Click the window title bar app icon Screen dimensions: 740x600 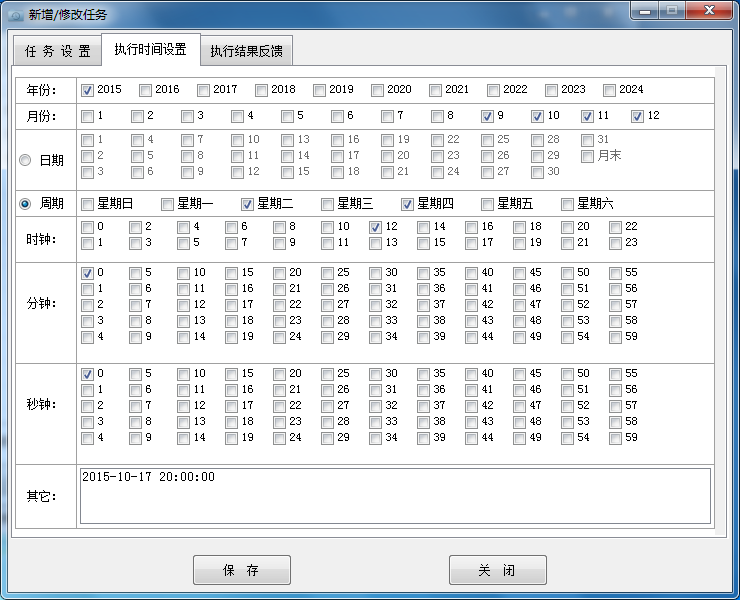click(x=16, y=15)
